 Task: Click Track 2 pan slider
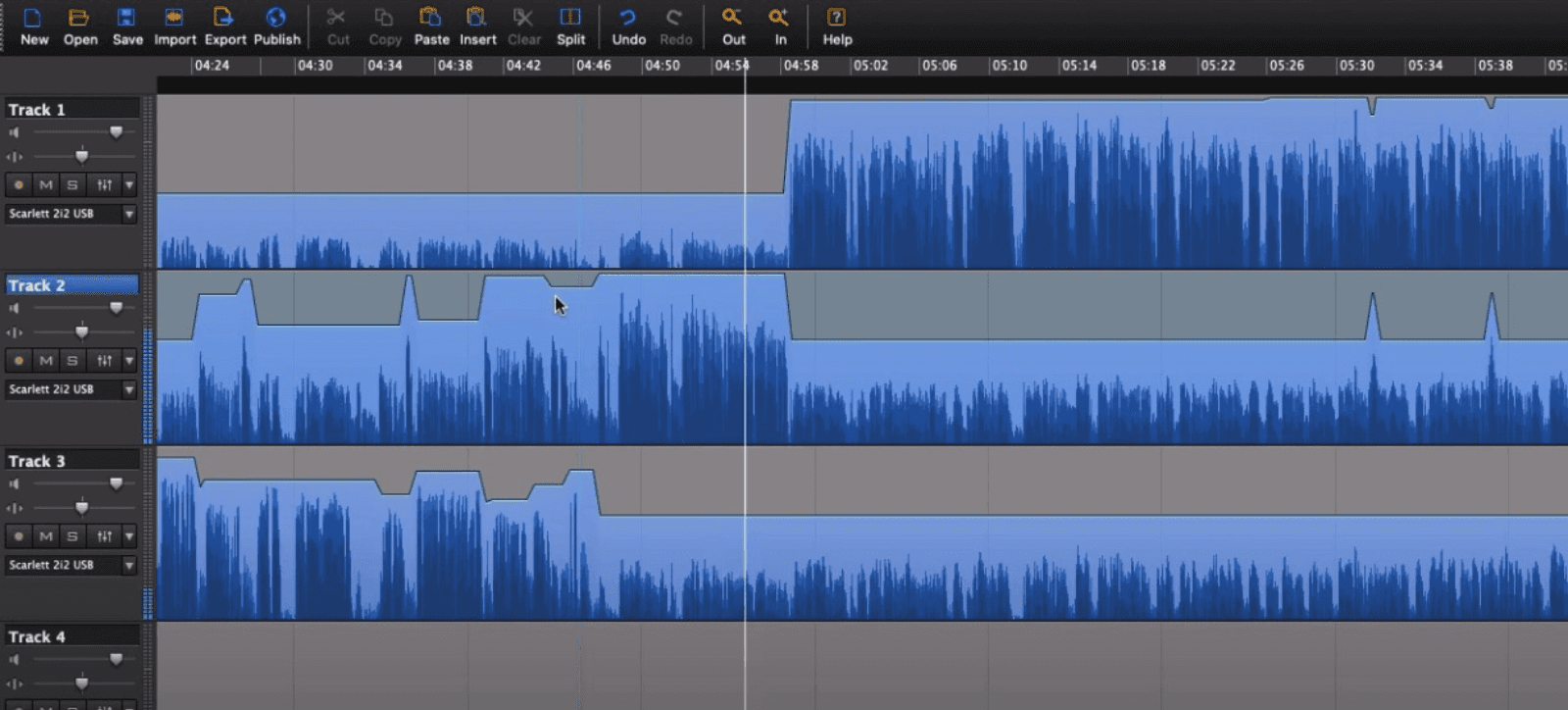[x=81, y=332]
